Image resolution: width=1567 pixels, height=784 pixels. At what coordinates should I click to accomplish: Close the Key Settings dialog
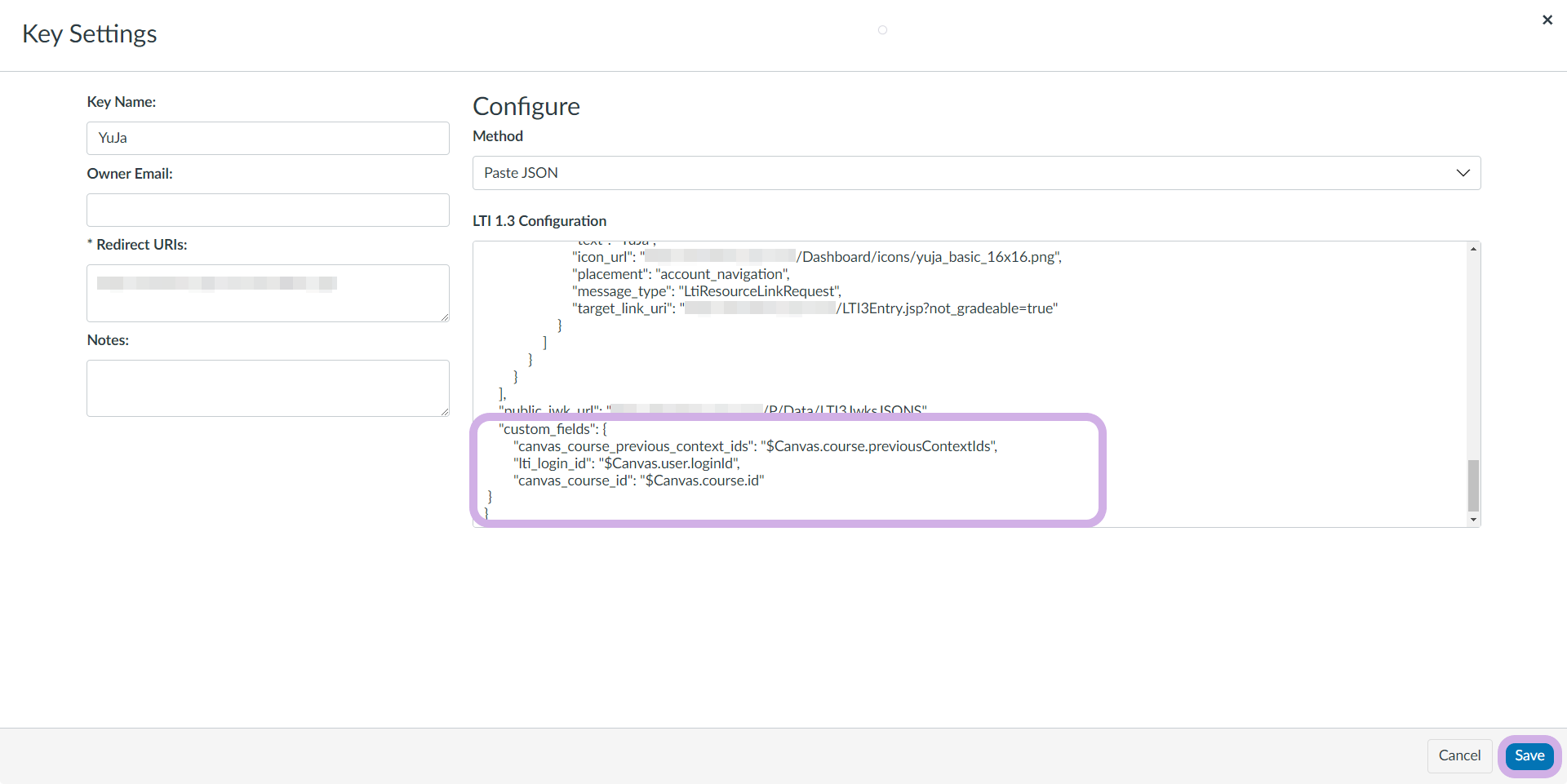point(1547,20)
